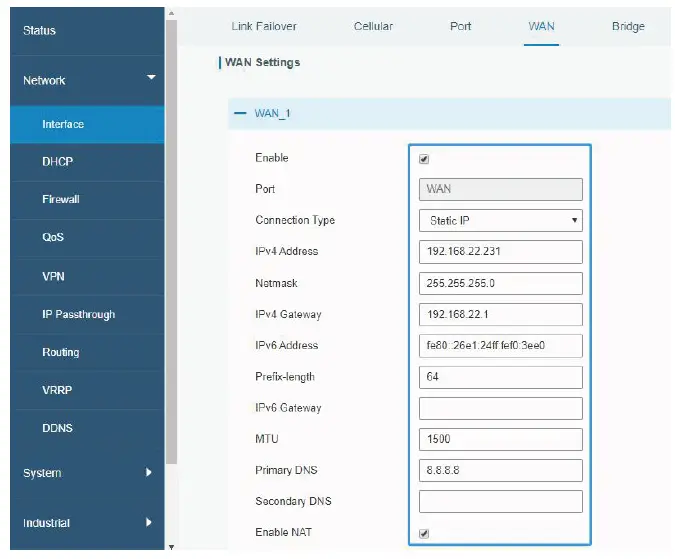This screenshot has height=559, width=675.
Task: Click the sidebar scrollbar down arrow
Action: point(171,547)
